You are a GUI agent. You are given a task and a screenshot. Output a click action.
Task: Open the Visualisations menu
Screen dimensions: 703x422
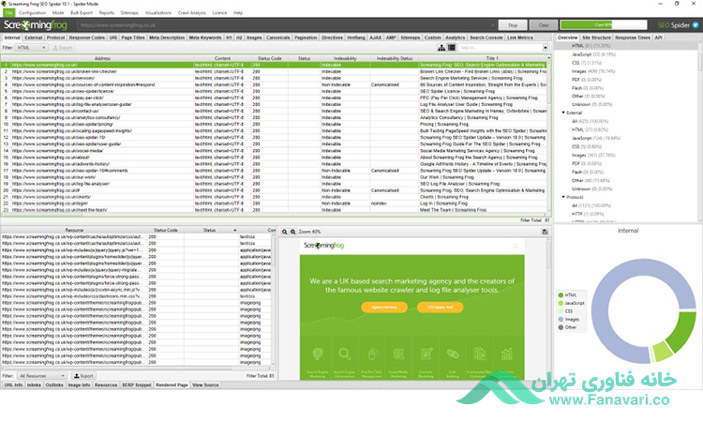click(x=158, y=13)
